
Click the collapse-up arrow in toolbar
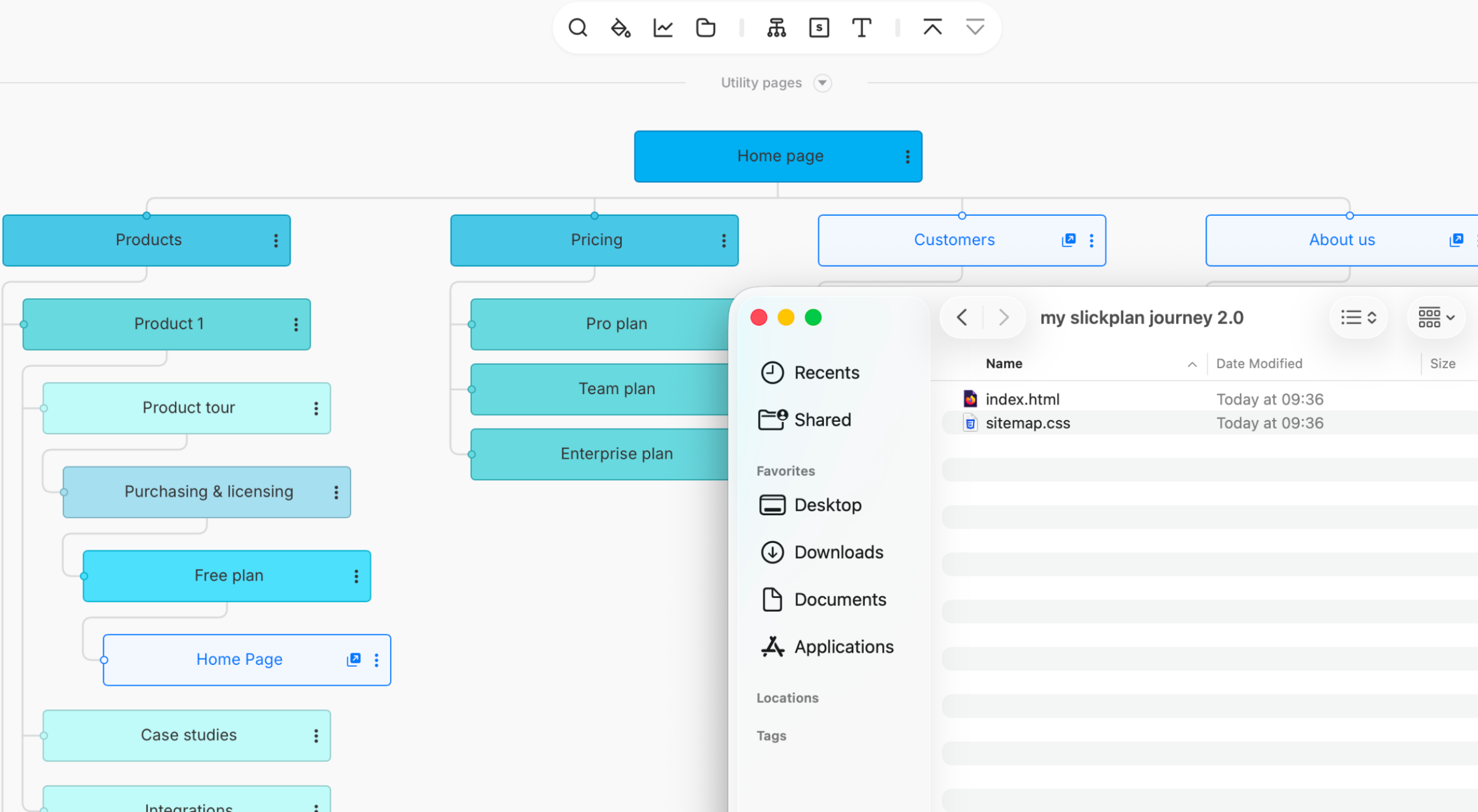(x=932, y=27)
